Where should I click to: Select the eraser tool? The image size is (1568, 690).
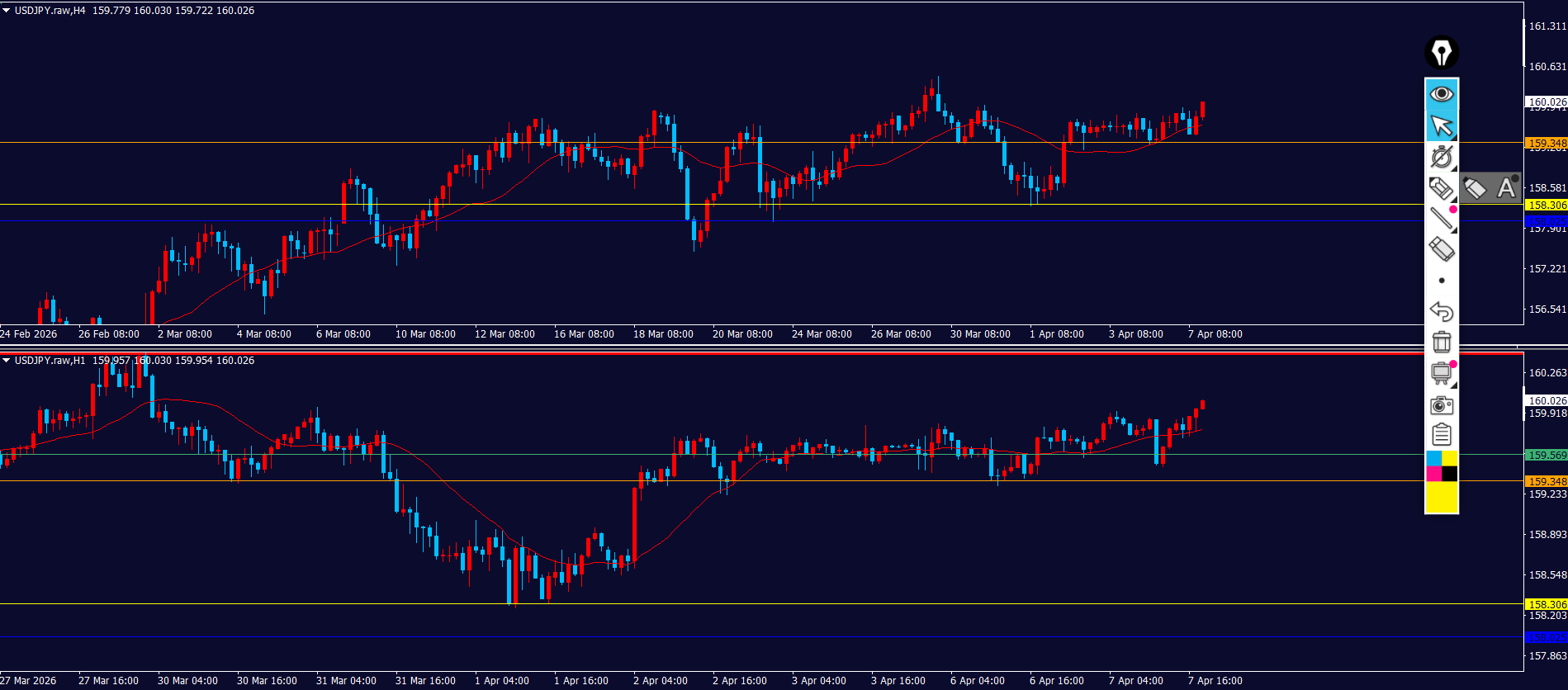coord(1442,249)
